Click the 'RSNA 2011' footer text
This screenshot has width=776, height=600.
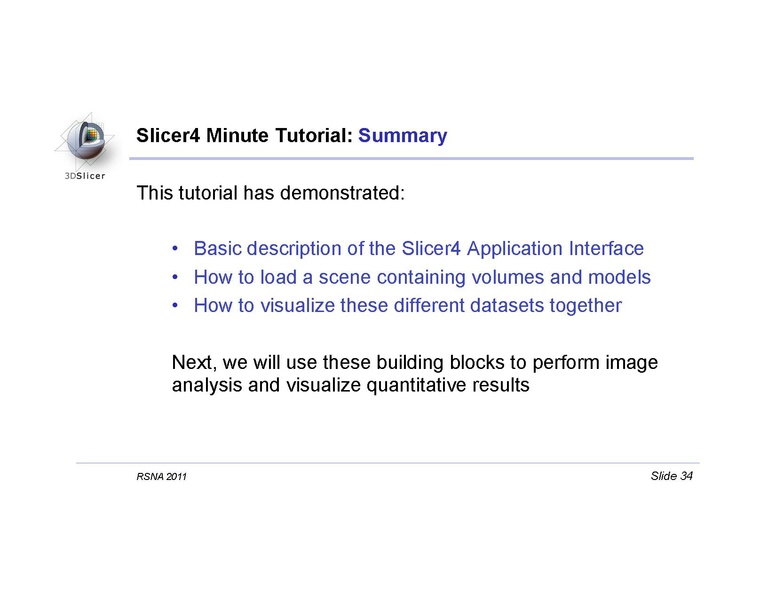point(161,477)
